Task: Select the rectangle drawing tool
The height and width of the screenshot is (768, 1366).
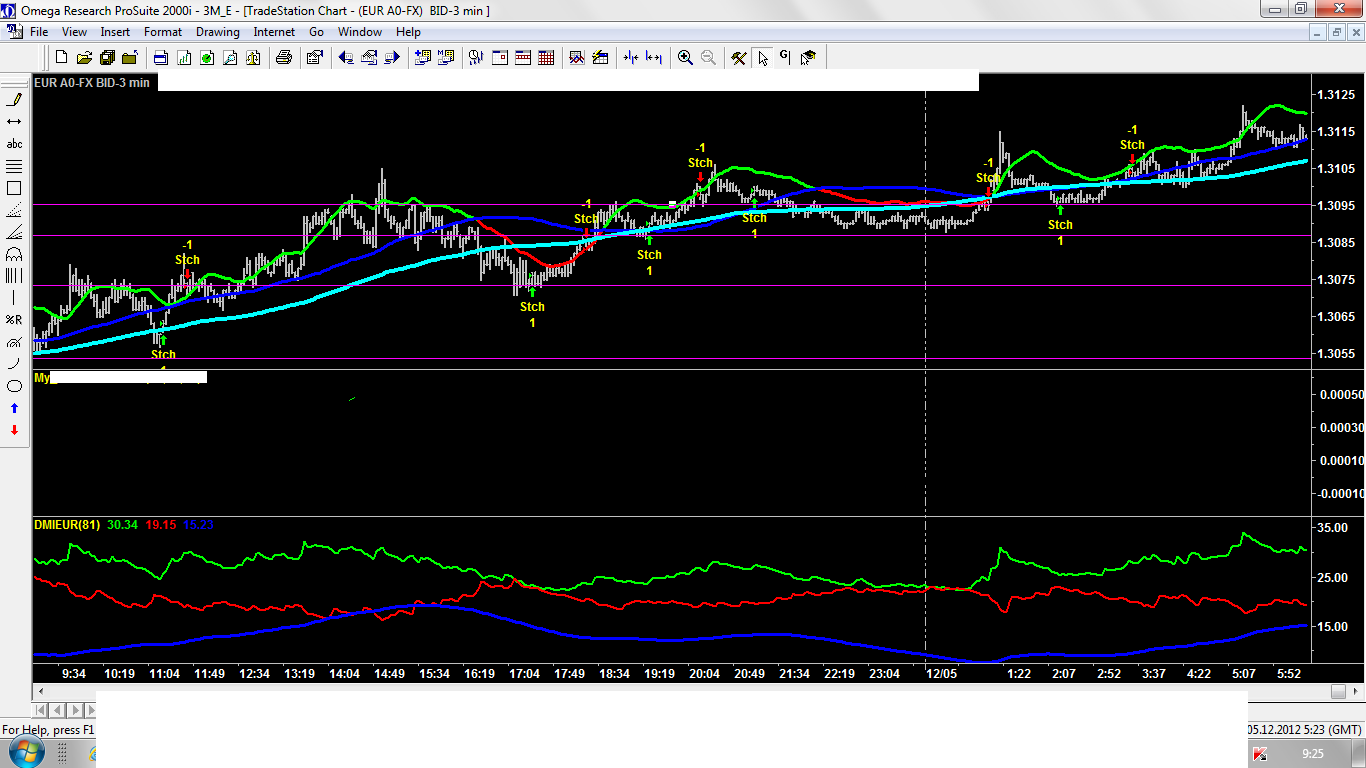Action: (x=14, y=188)
